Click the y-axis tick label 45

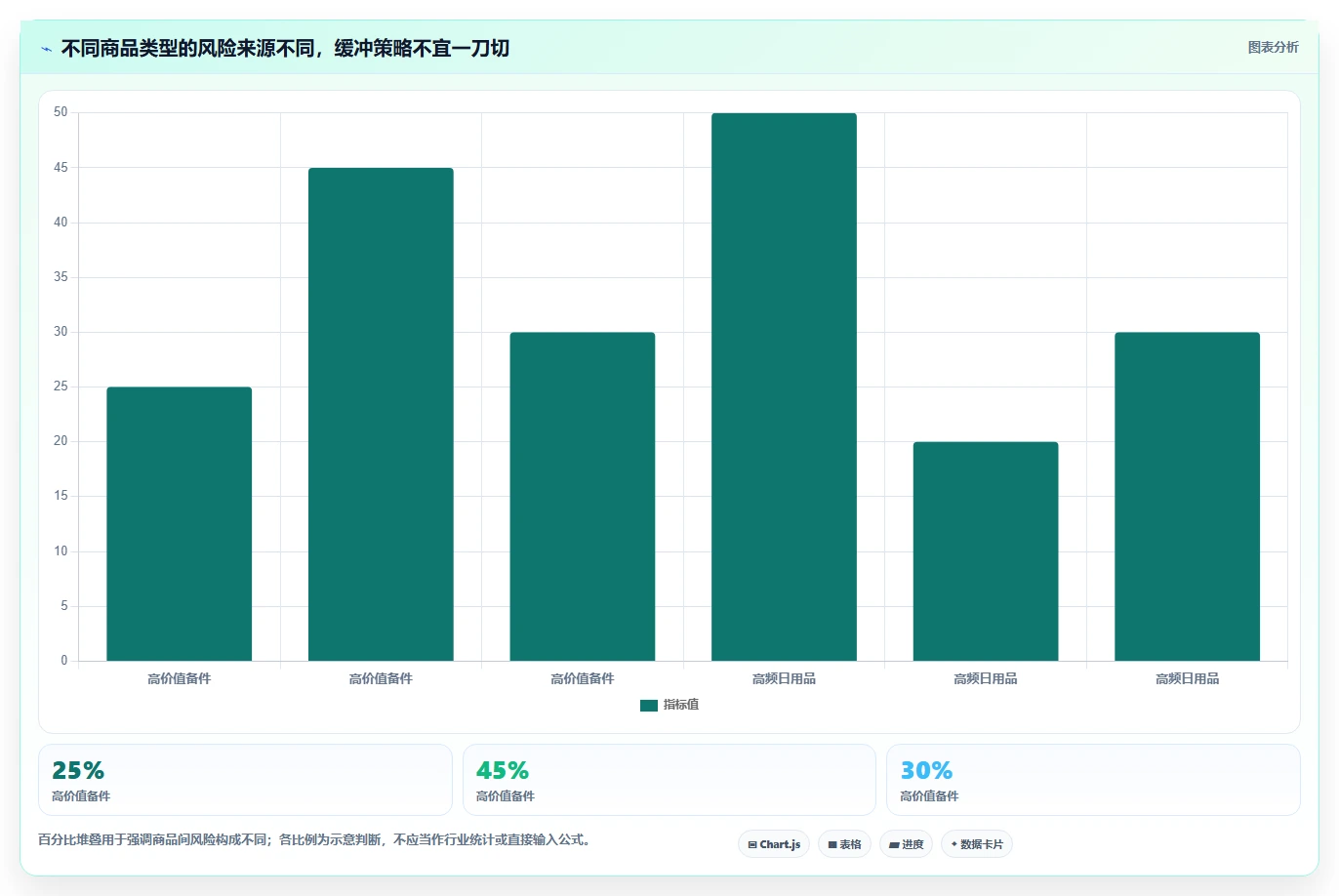(x=61, y=168)
